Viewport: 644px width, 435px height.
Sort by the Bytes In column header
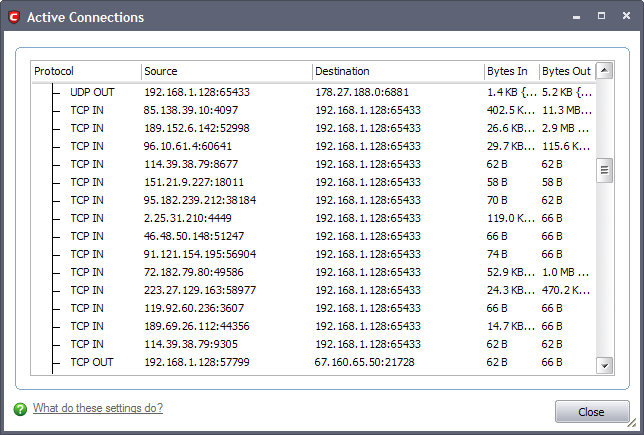coord(510,71)
